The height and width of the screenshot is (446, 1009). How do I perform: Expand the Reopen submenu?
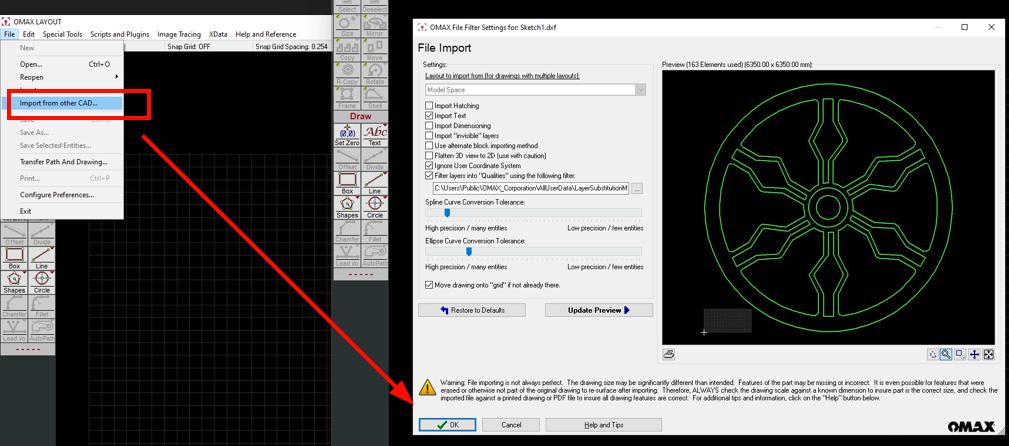[x=62, y=77]
